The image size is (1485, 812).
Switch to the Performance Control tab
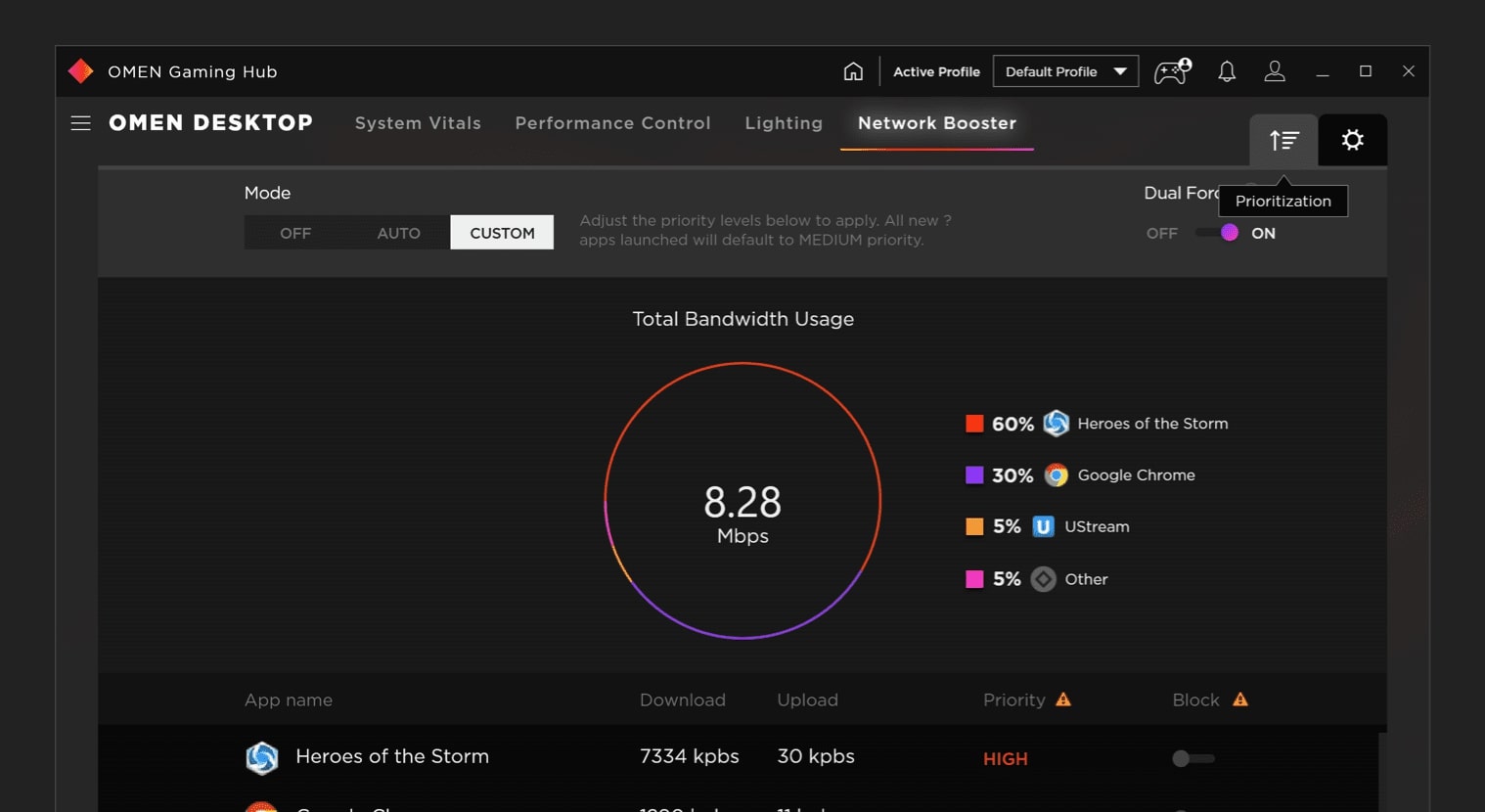pos(612,123)
